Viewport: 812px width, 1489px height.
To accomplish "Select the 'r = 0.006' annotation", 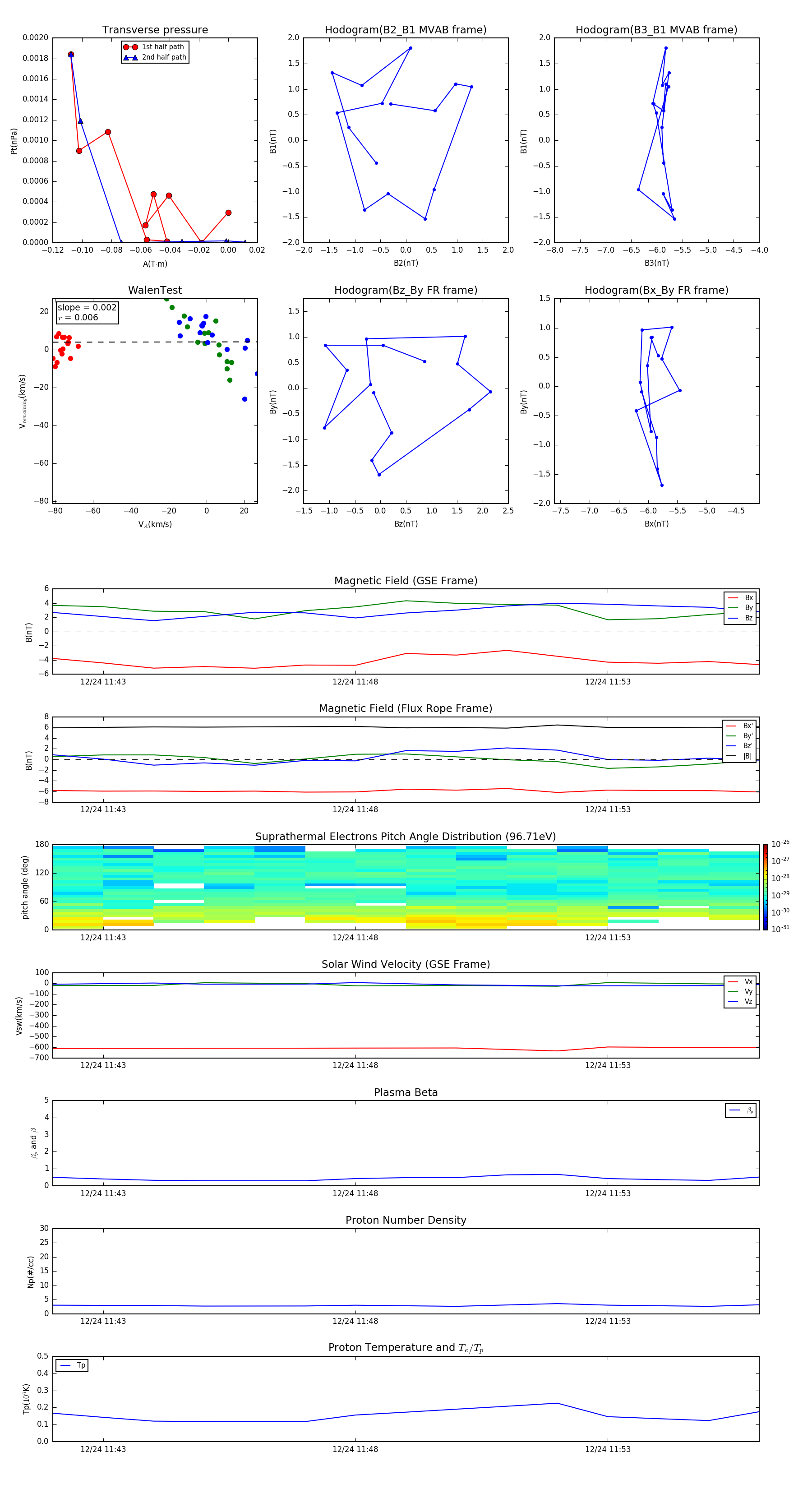I will click(78, 317).
